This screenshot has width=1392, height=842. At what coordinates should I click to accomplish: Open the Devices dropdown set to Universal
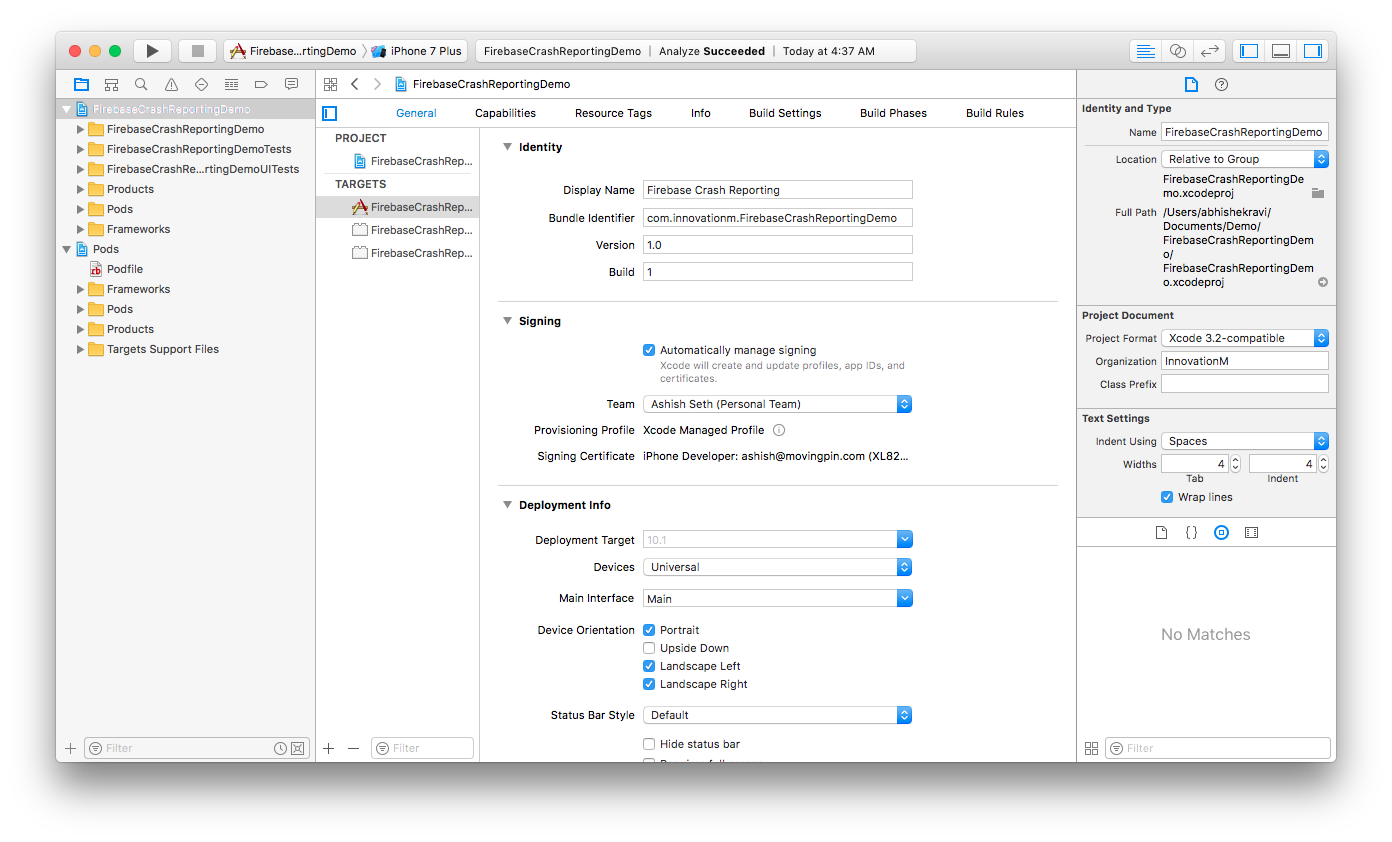pyautogui.click(x=777, y=567)
